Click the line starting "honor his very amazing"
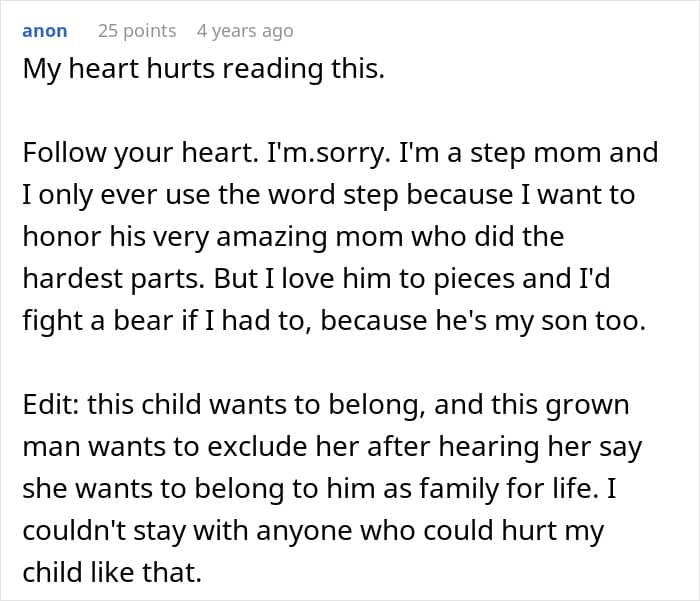The height and width of the screenshot is (601, 700). pos(293,237)
